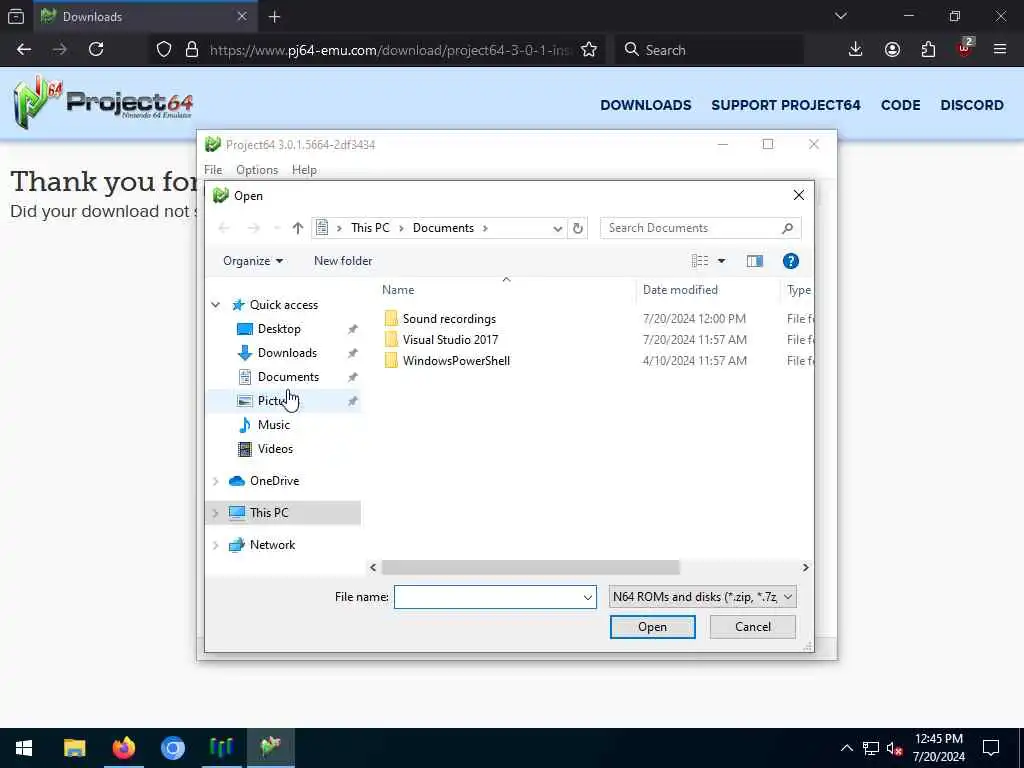
Task: Show hidden system tray icons
Action: click(x=846, y=748)
